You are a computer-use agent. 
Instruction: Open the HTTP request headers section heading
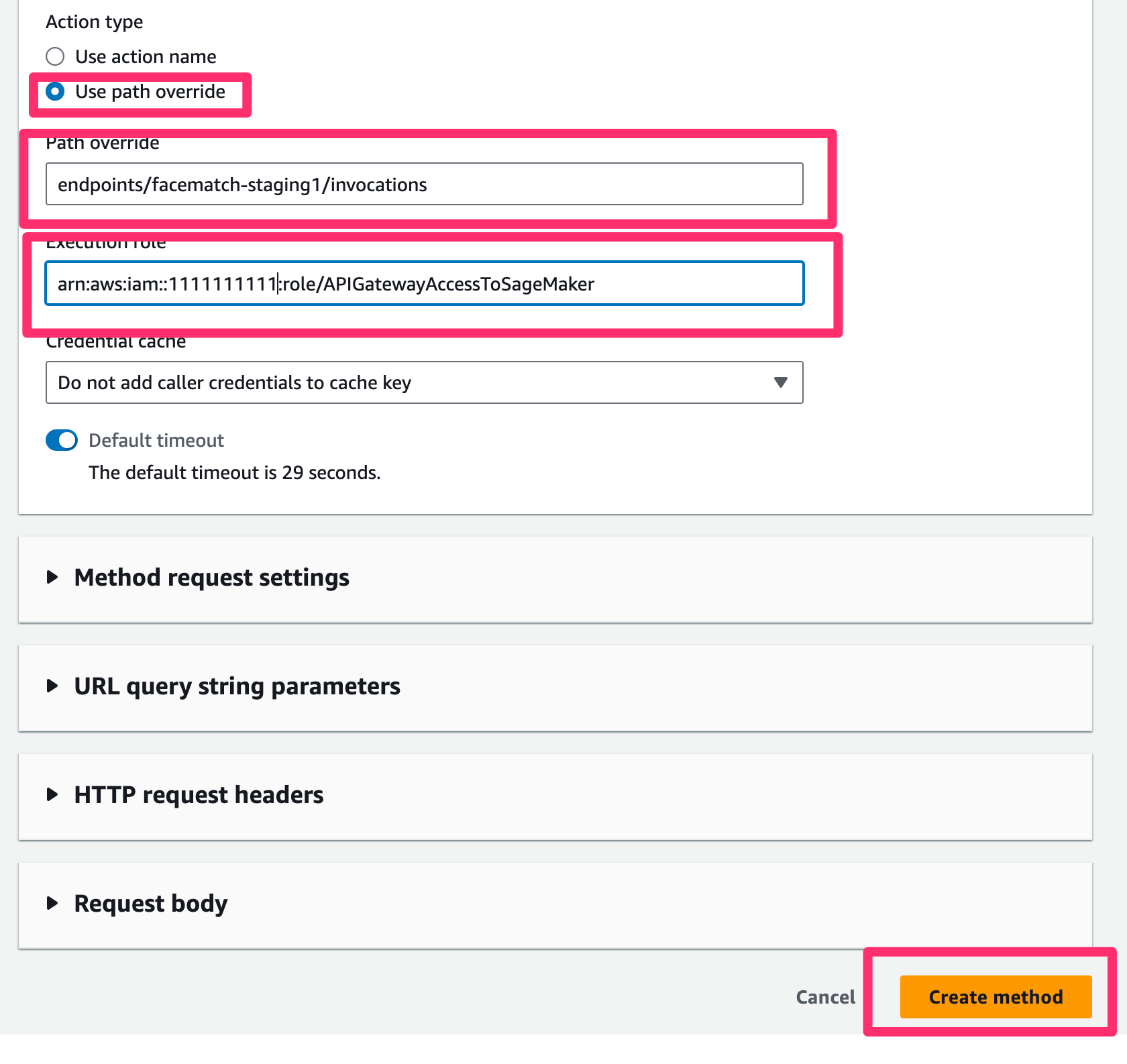click(x=199, y=794)
